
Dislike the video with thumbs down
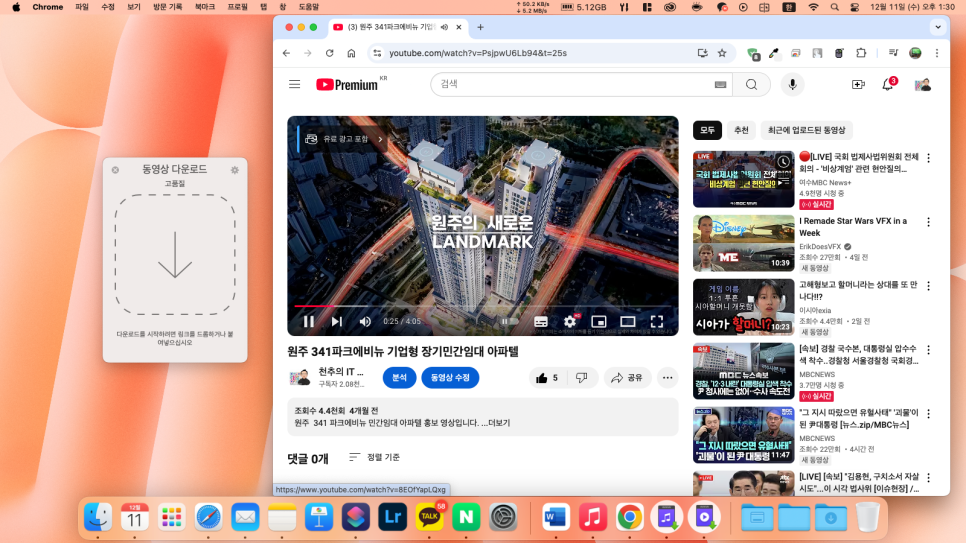[x=582, y=378]
